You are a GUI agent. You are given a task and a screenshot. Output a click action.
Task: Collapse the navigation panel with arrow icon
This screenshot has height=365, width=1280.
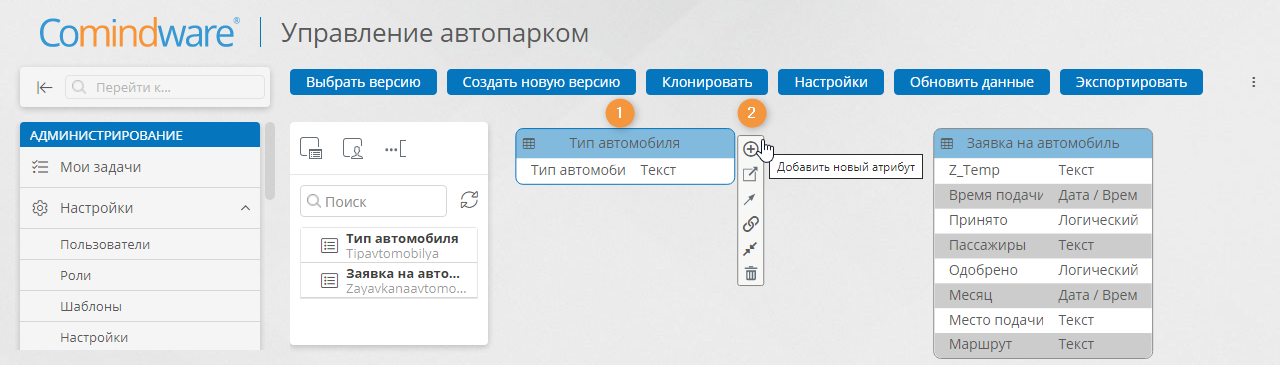coord(44,87)
